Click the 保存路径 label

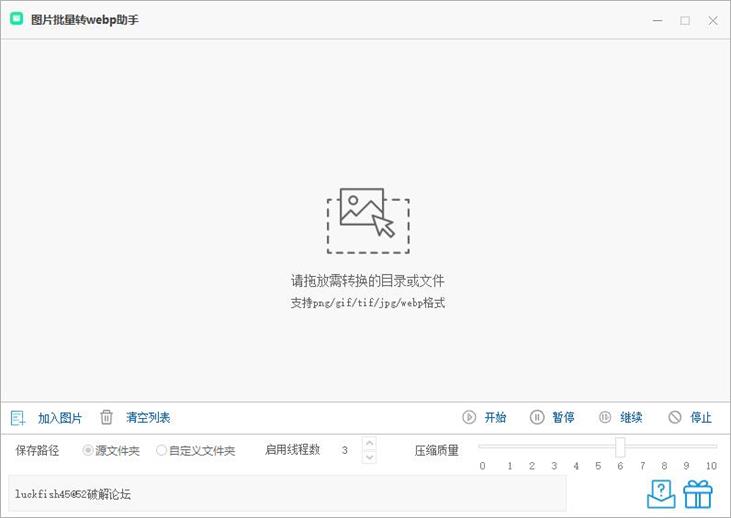click(x=37, y=450)
